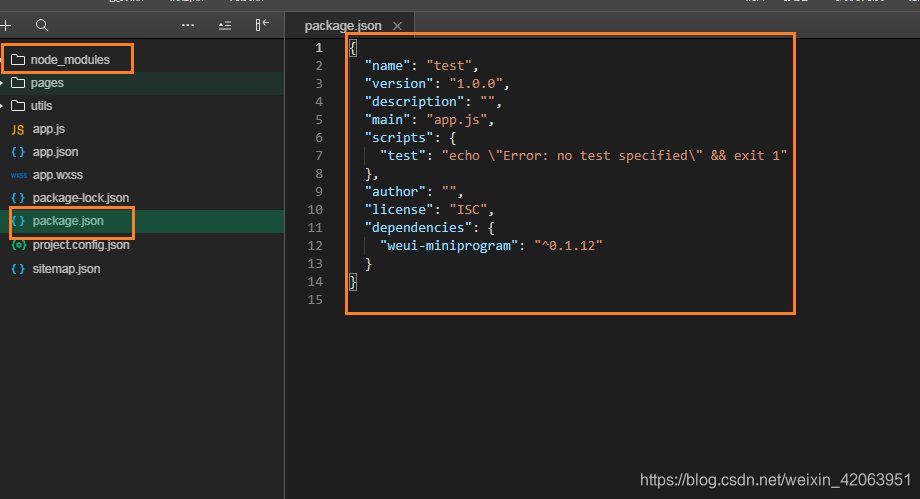Screen dimensions: 920x499
Task: Click line number 1 in the gutter
Action: click(319, 48)
